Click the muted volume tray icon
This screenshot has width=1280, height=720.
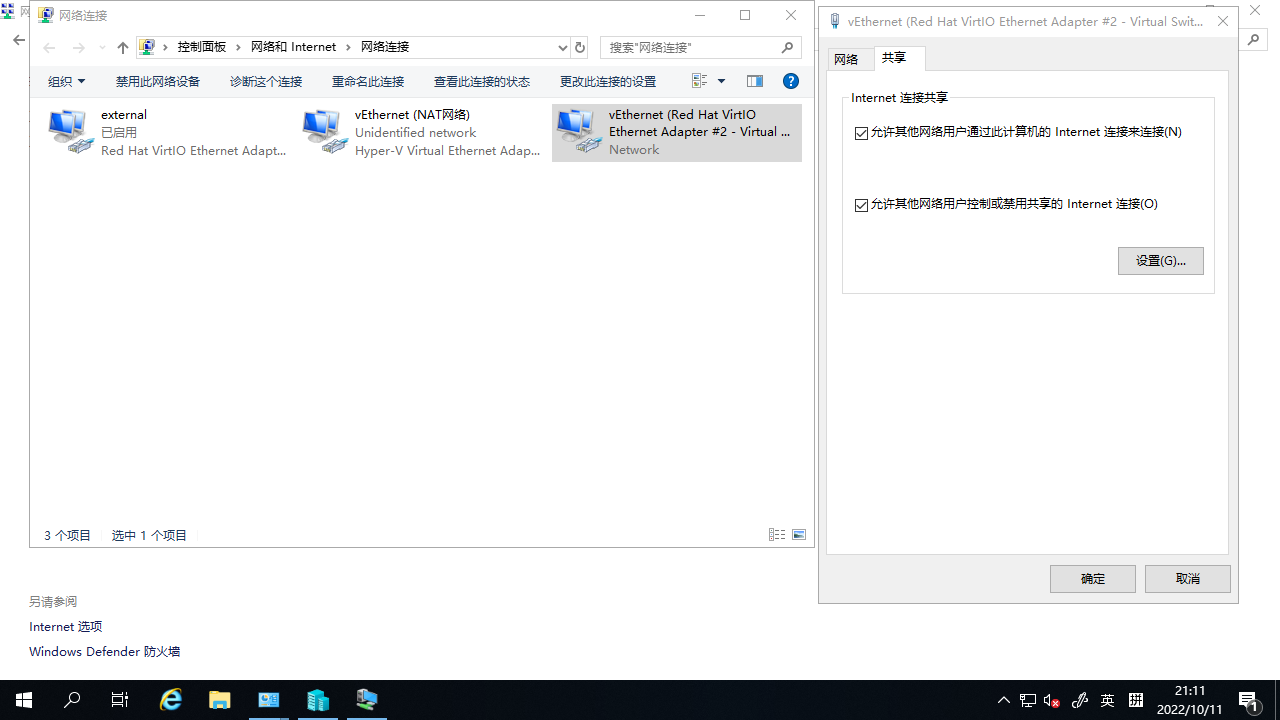coord(1052,700)
